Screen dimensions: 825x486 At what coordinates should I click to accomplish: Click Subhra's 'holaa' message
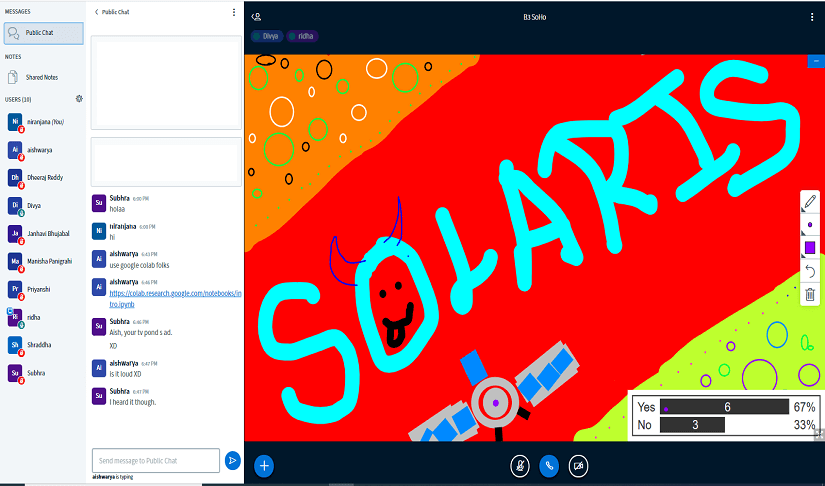[x=117, y=209]
